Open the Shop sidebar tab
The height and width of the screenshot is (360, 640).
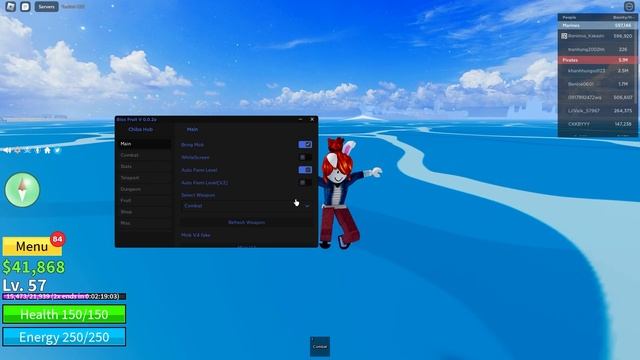[x=144, y=212]
